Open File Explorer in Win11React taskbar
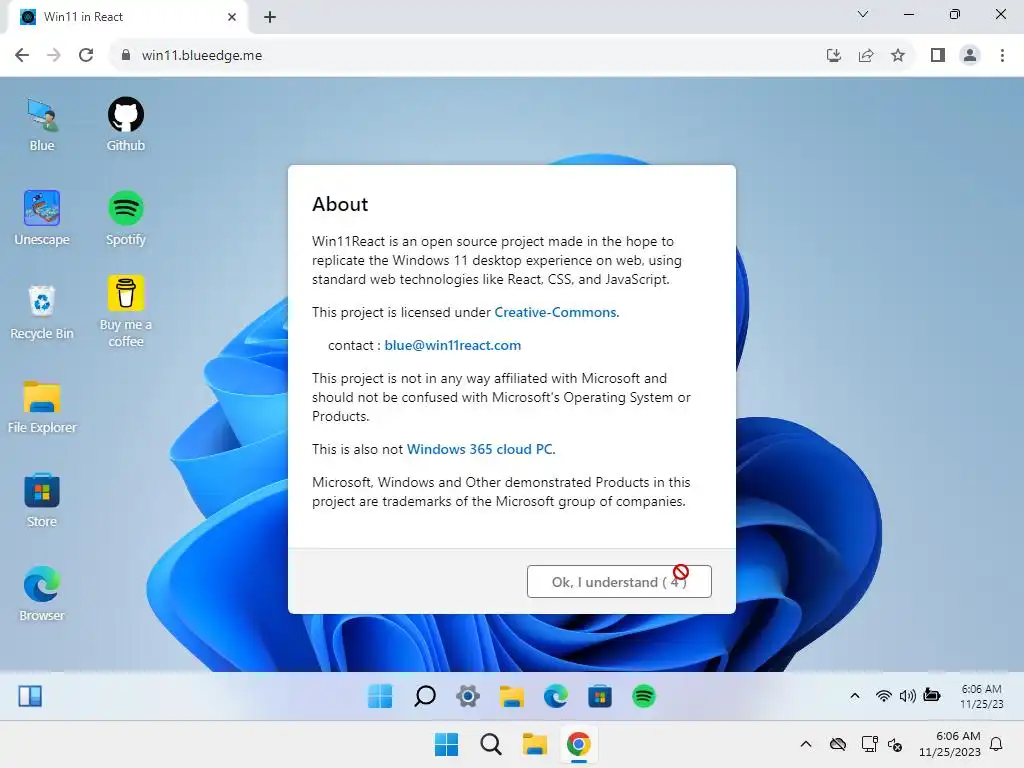 (512, 696)
